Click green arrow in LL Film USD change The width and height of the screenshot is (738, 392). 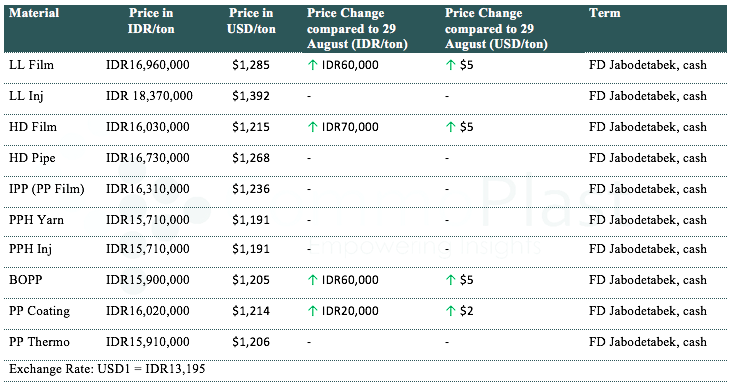tap(450, 65)
